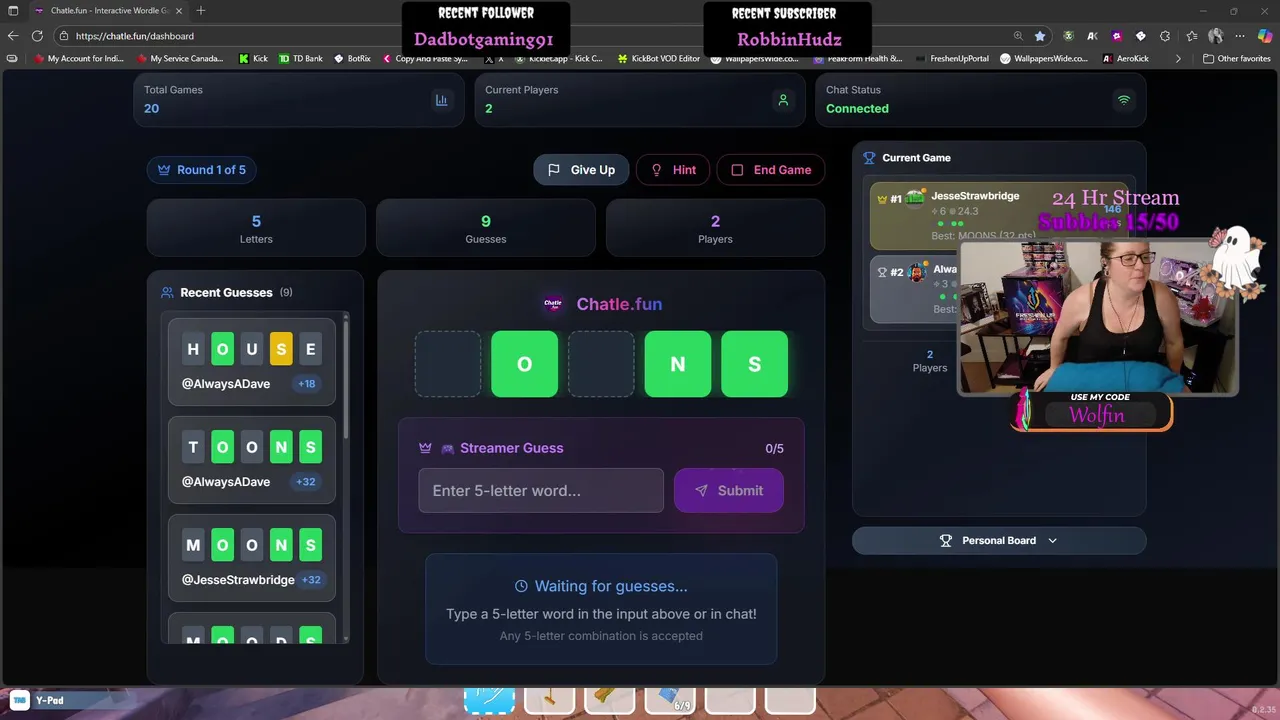Click the Recent Guesses people icon
Image resolution: width=1280 pixels, height=720 pixels.
[167, 293]
